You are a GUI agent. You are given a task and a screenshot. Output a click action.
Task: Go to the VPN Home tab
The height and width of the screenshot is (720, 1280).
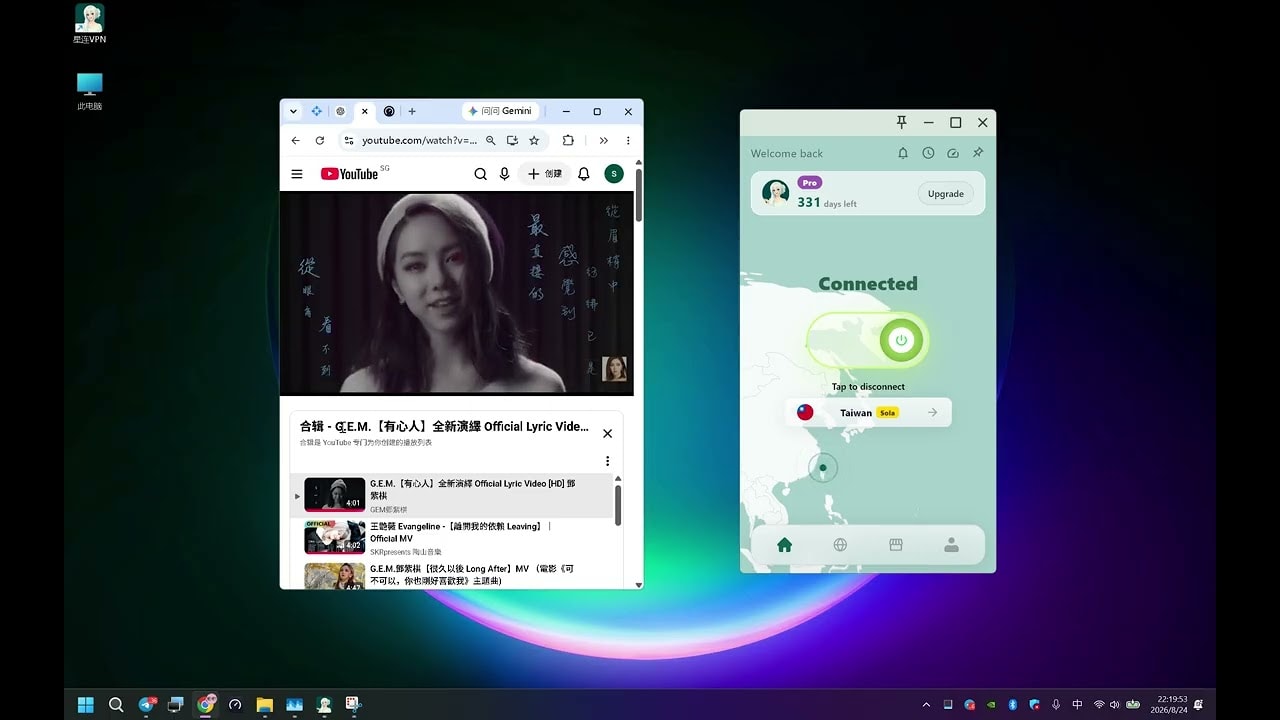pos(784,545)
